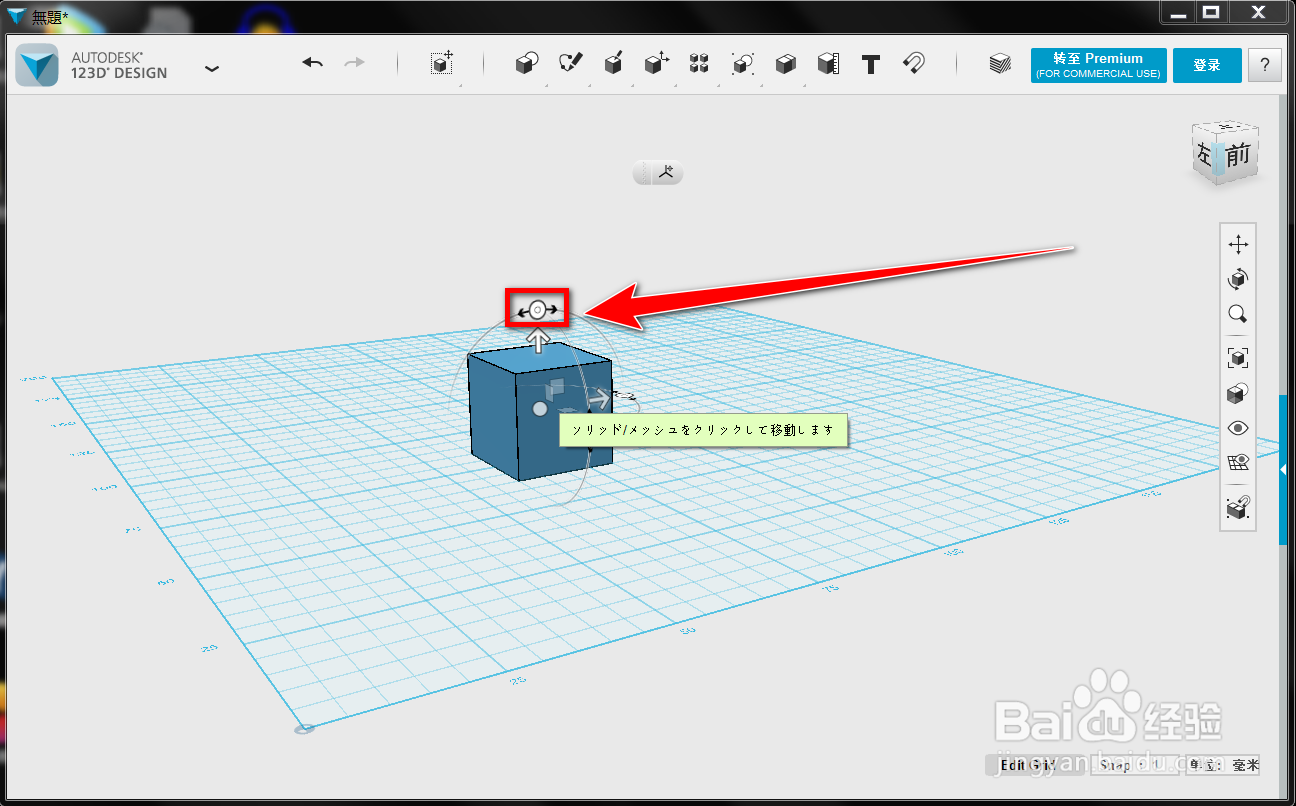The width and height of the screenshot is (1296, 806).
Task: Open the Construct tools menu
Action: click(614, 63)
